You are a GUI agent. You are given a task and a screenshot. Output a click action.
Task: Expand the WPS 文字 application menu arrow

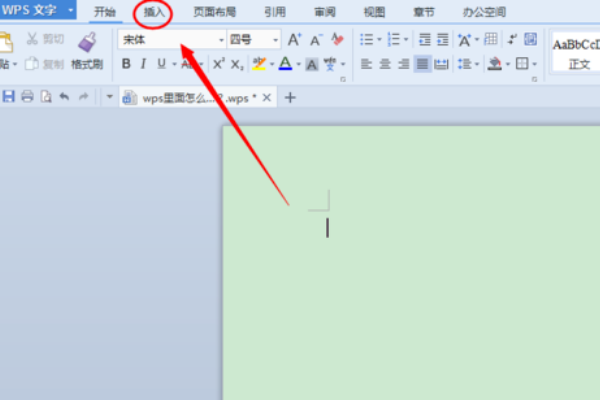click(71, 11)
